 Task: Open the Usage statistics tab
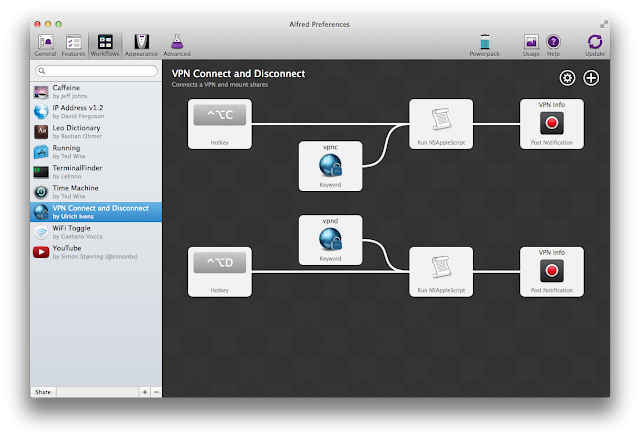coord(531,45)
